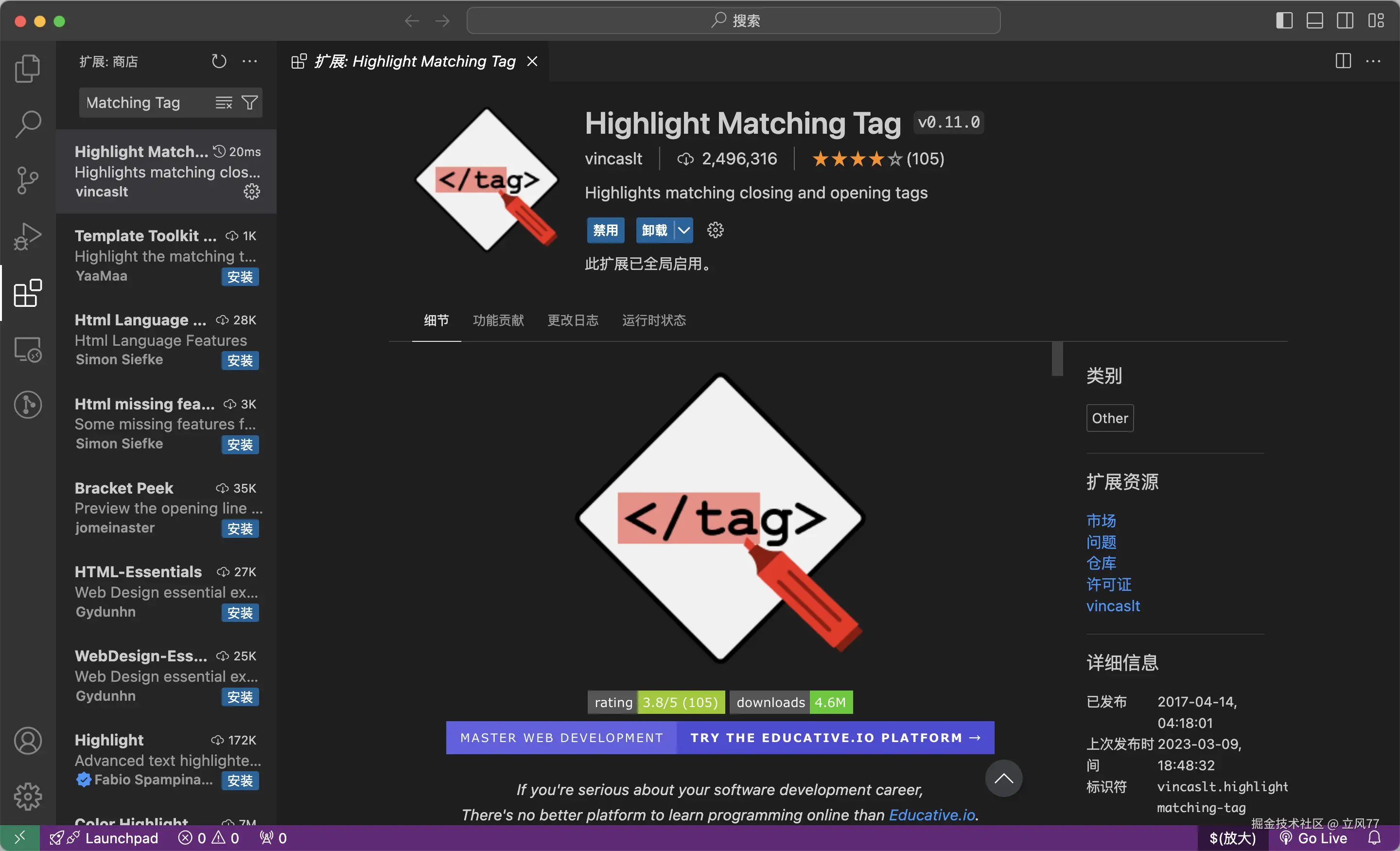Open views and more actions ellipsis menu
Screen dimensions: 1400x851
pos(250,61)
